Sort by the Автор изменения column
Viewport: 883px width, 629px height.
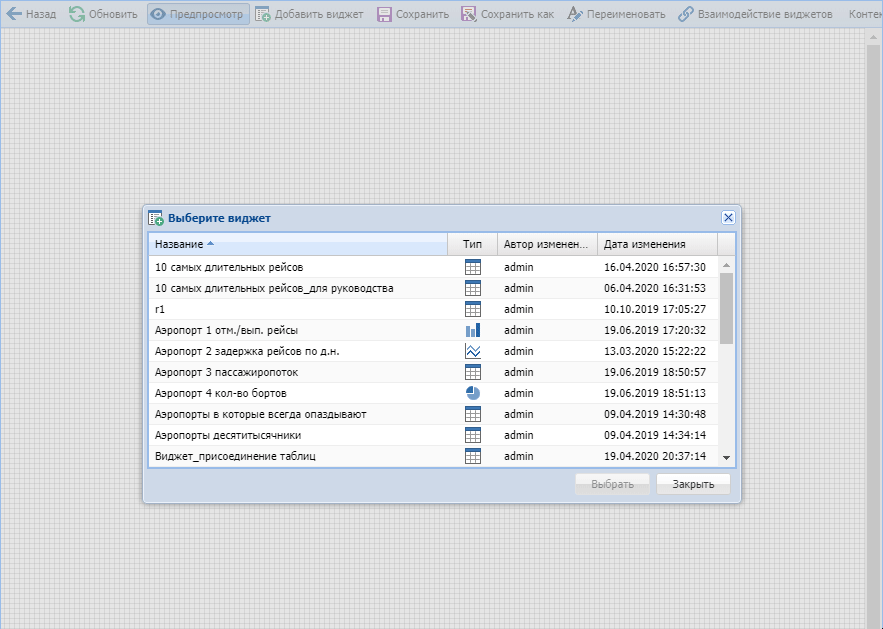click(547, 244)
